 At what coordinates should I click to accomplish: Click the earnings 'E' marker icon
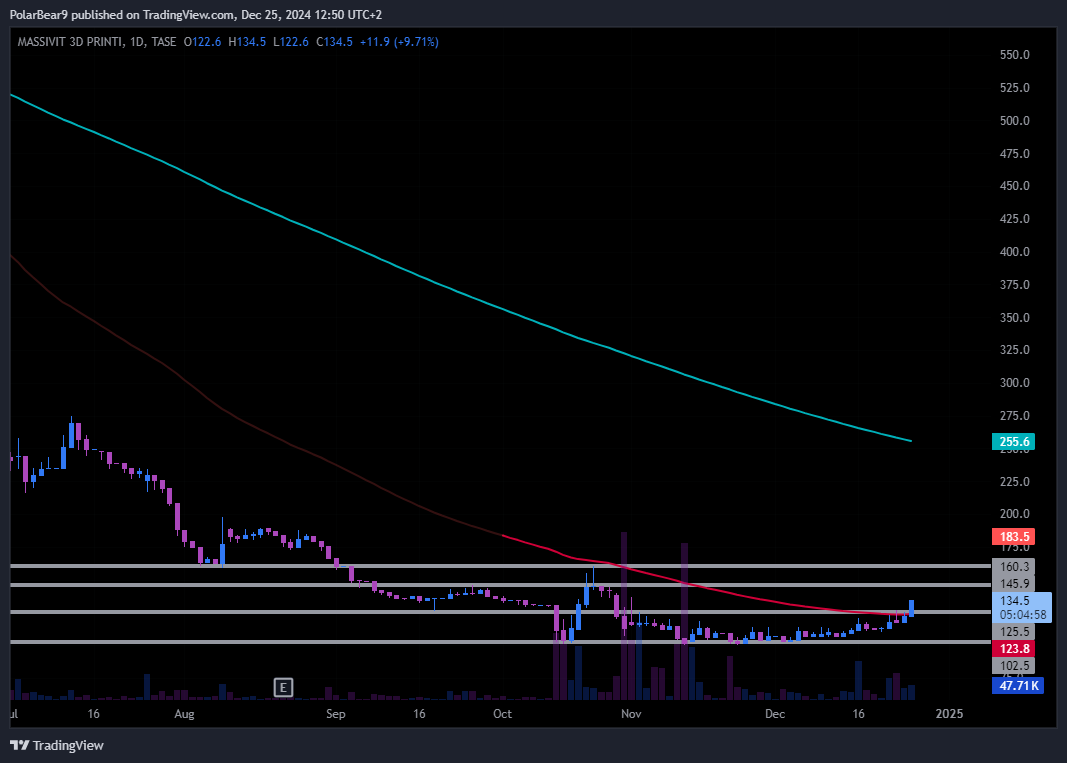tap(283, 687)
